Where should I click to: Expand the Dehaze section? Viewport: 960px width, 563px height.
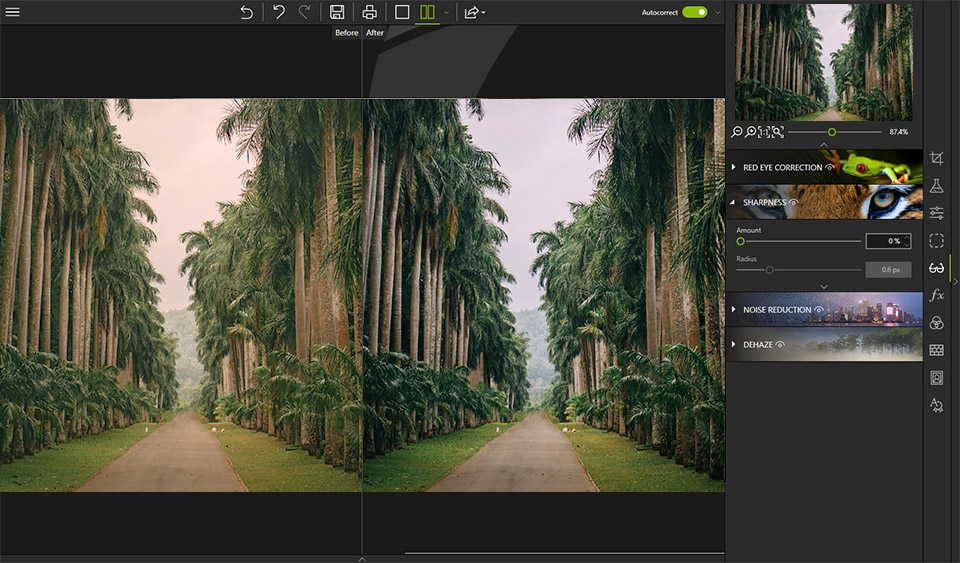[x=733, y=345]
